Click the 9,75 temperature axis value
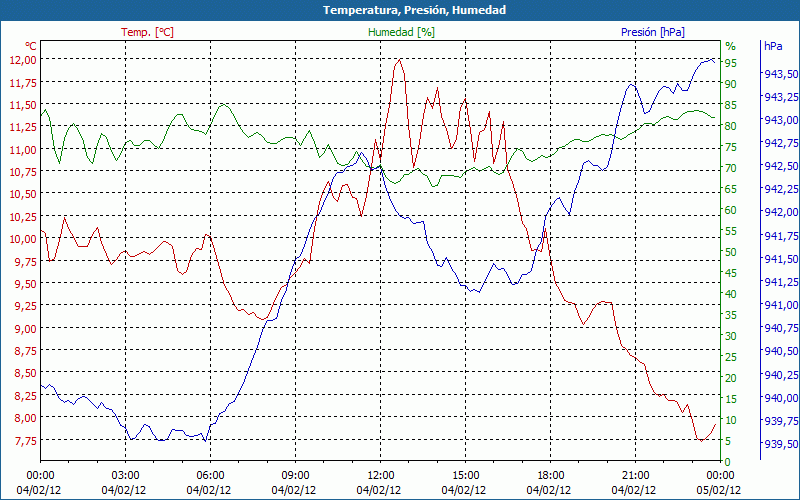 26,261
